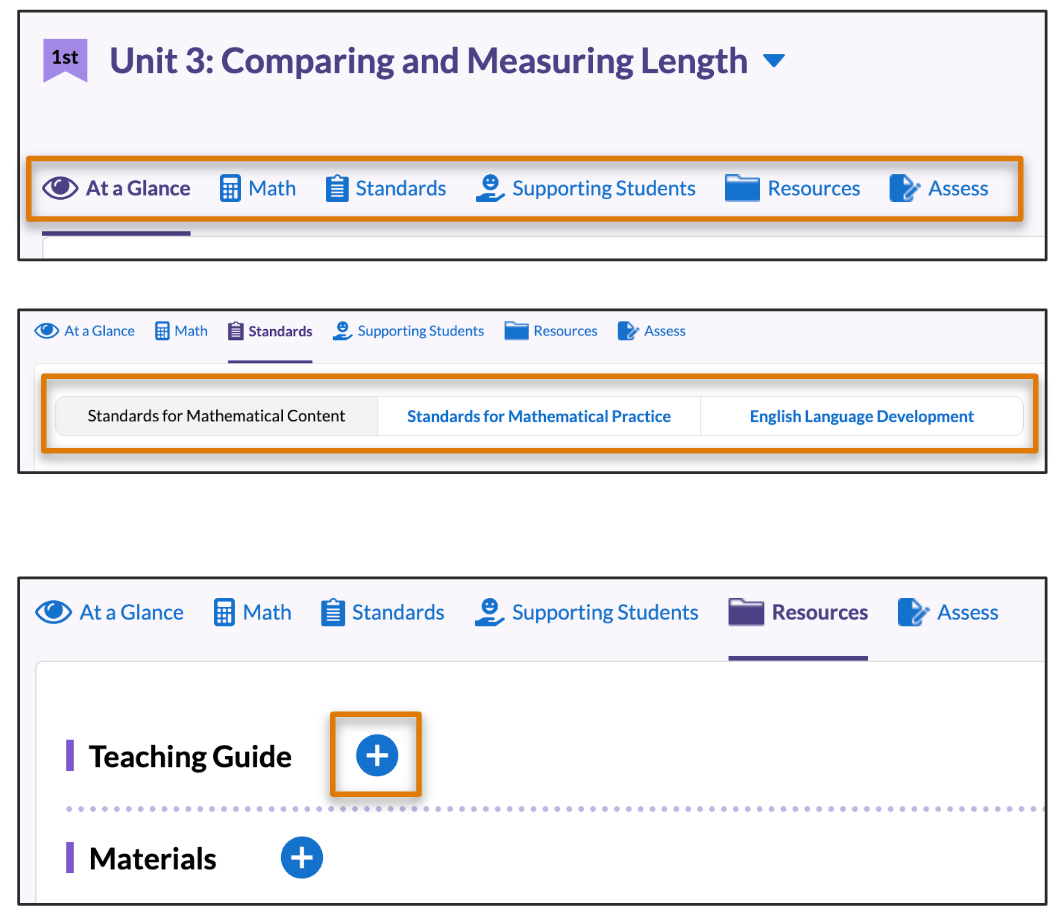1062x923 pixels.
Task: Switch to Standards for Mathematical Practice
Action: click(x=539, y=416)
